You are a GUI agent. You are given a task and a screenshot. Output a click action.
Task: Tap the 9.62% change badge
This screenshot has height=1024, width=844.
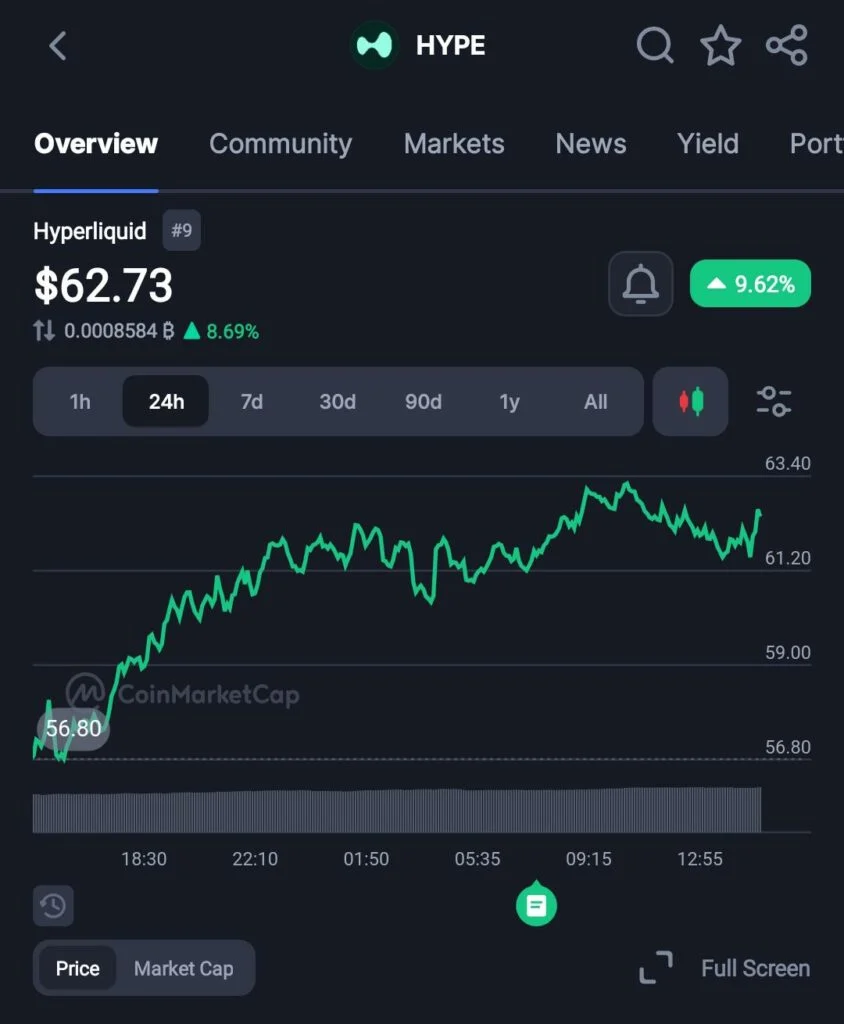click(x=750, y=283)
